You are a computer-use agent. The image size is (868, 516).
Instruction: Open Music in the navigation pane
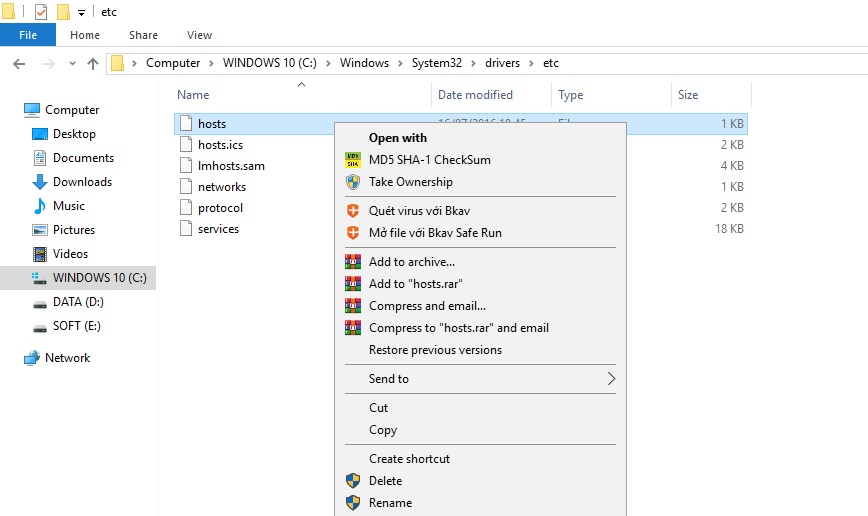click(x=69, y=206)
